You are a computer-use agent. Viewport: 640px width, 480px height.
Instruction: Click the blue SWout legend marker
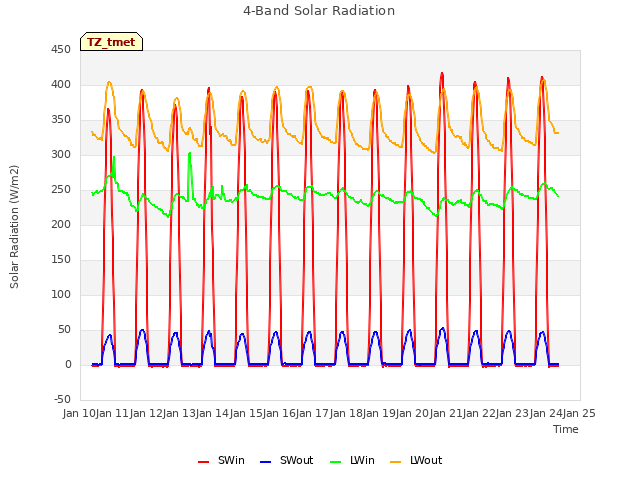click(265, 462)
